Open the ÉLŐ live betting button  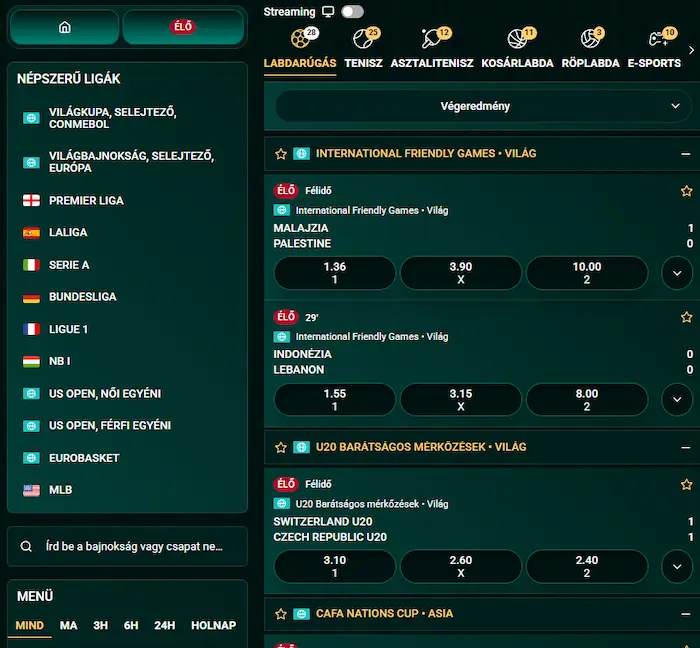tap(183, 27)
